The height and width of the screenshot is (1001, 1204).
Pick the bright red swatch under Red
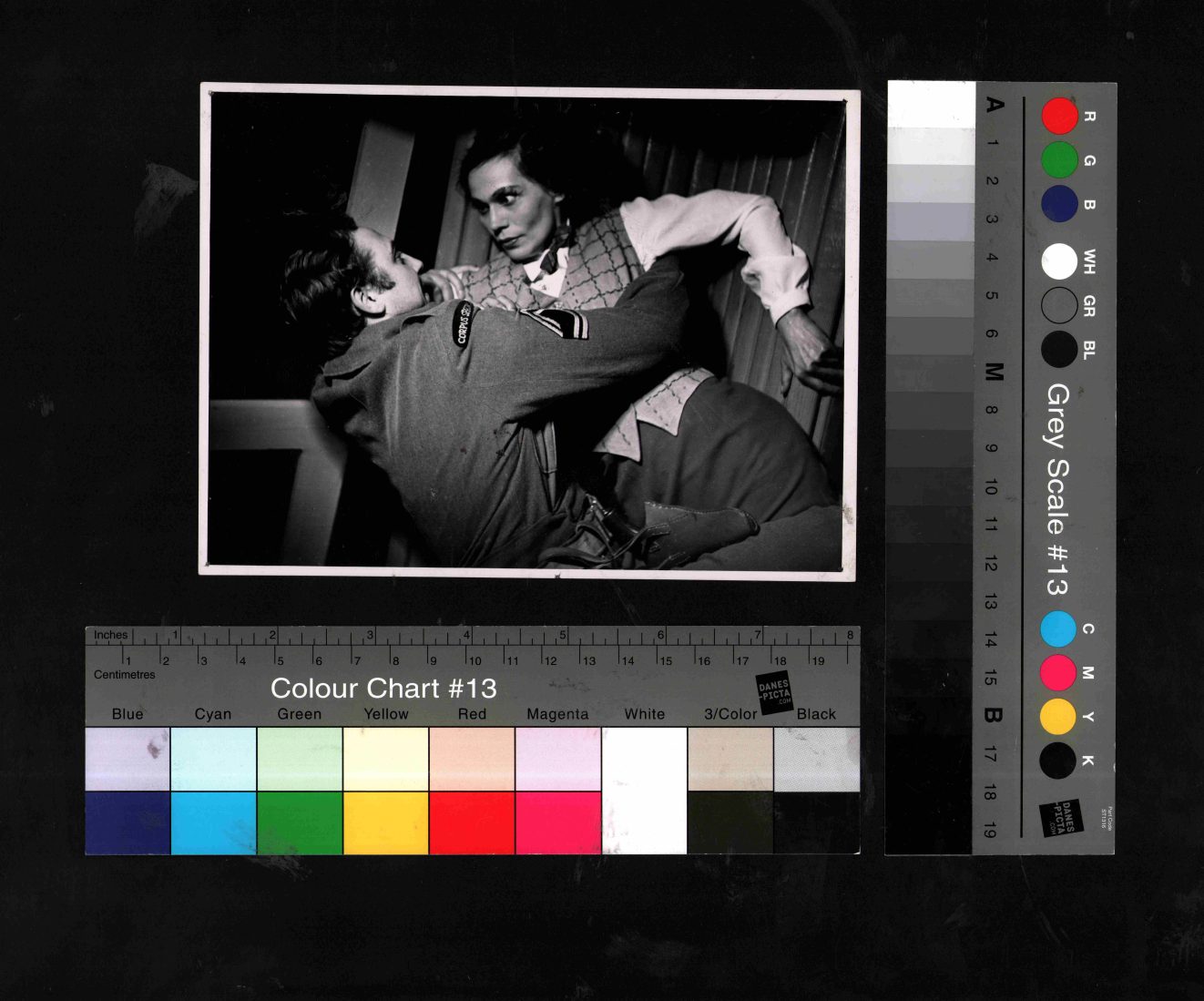click(472, 823)
